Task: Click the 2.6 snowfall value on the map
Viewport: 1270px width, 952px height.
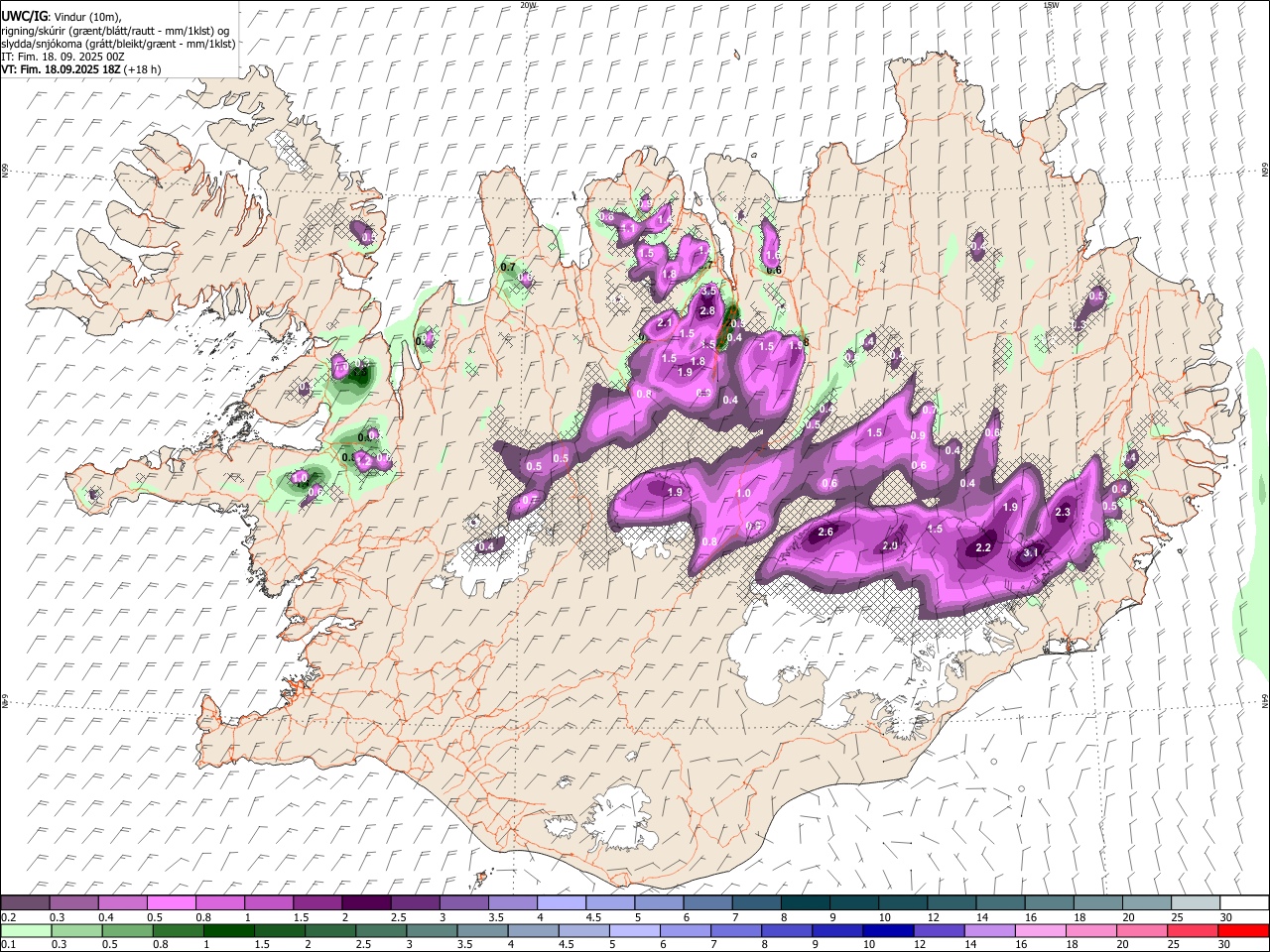Action: click(x=825, y=533)
